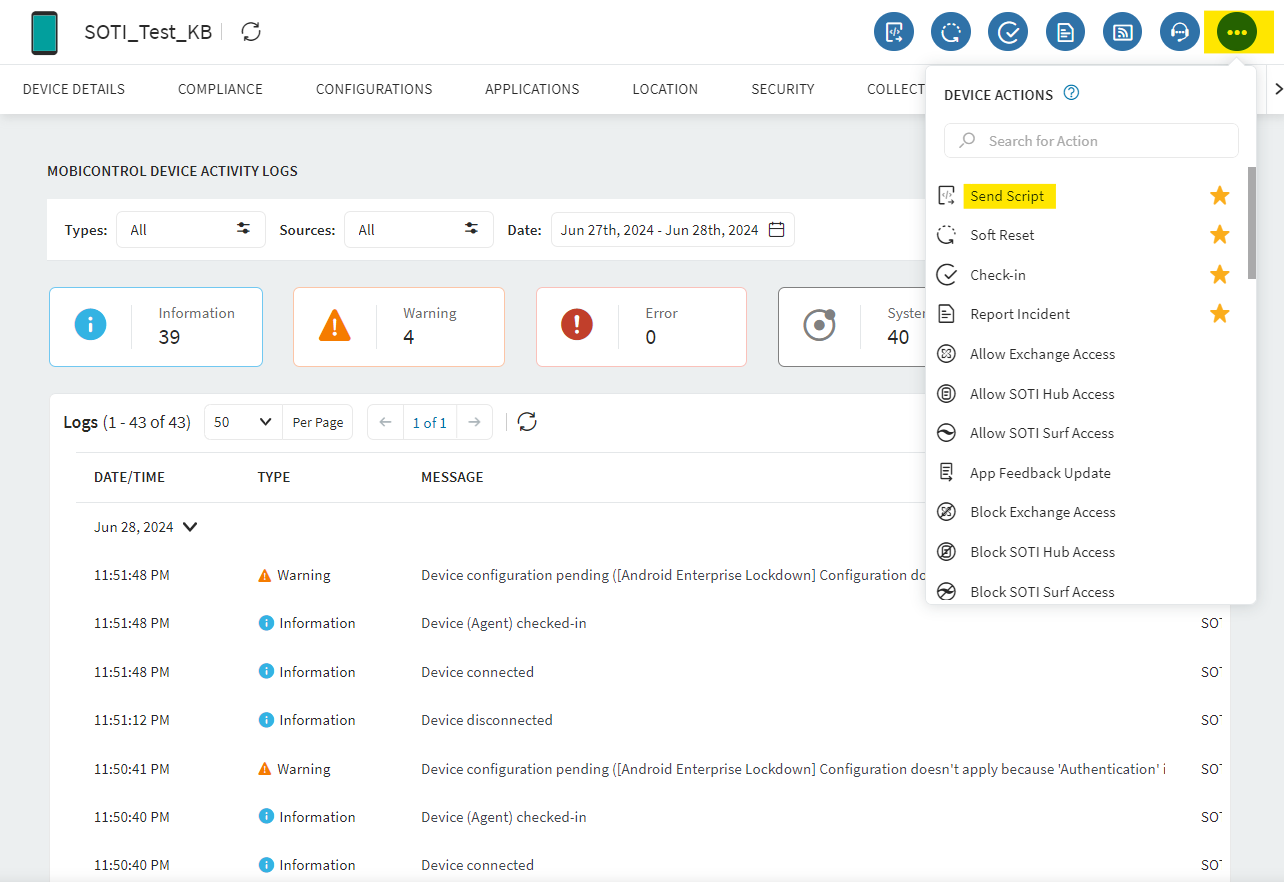Click the Send Script toolbar icon
The width and height of the screenshot is (1284, 882).
coord(894,32)
